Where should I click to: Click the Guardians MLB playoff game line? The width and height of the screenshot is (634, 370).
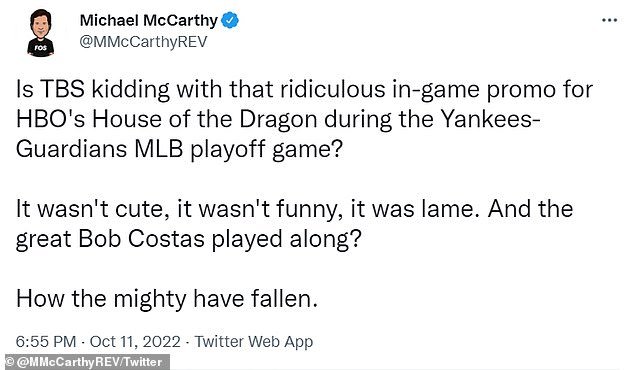tap(179, 150)
